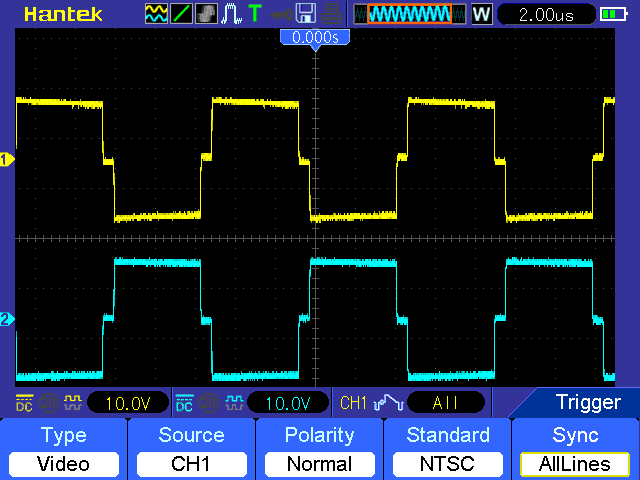Click the yellow-cyan waveform icon in top bar
Viewport: 640px width, 480px height.
[156, 14]
